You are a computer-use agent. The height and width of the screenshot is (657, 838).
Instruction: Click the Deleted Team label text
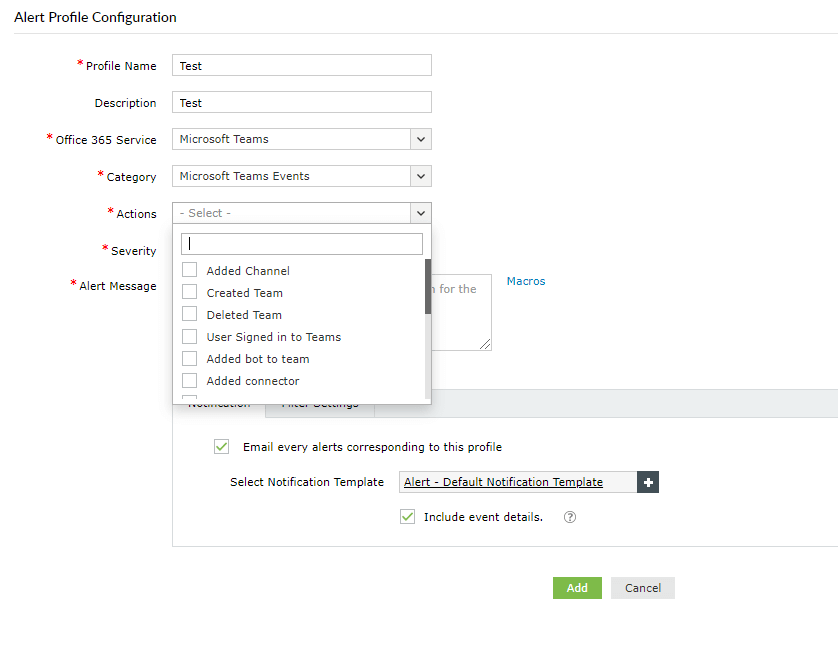tap(244, 315)
